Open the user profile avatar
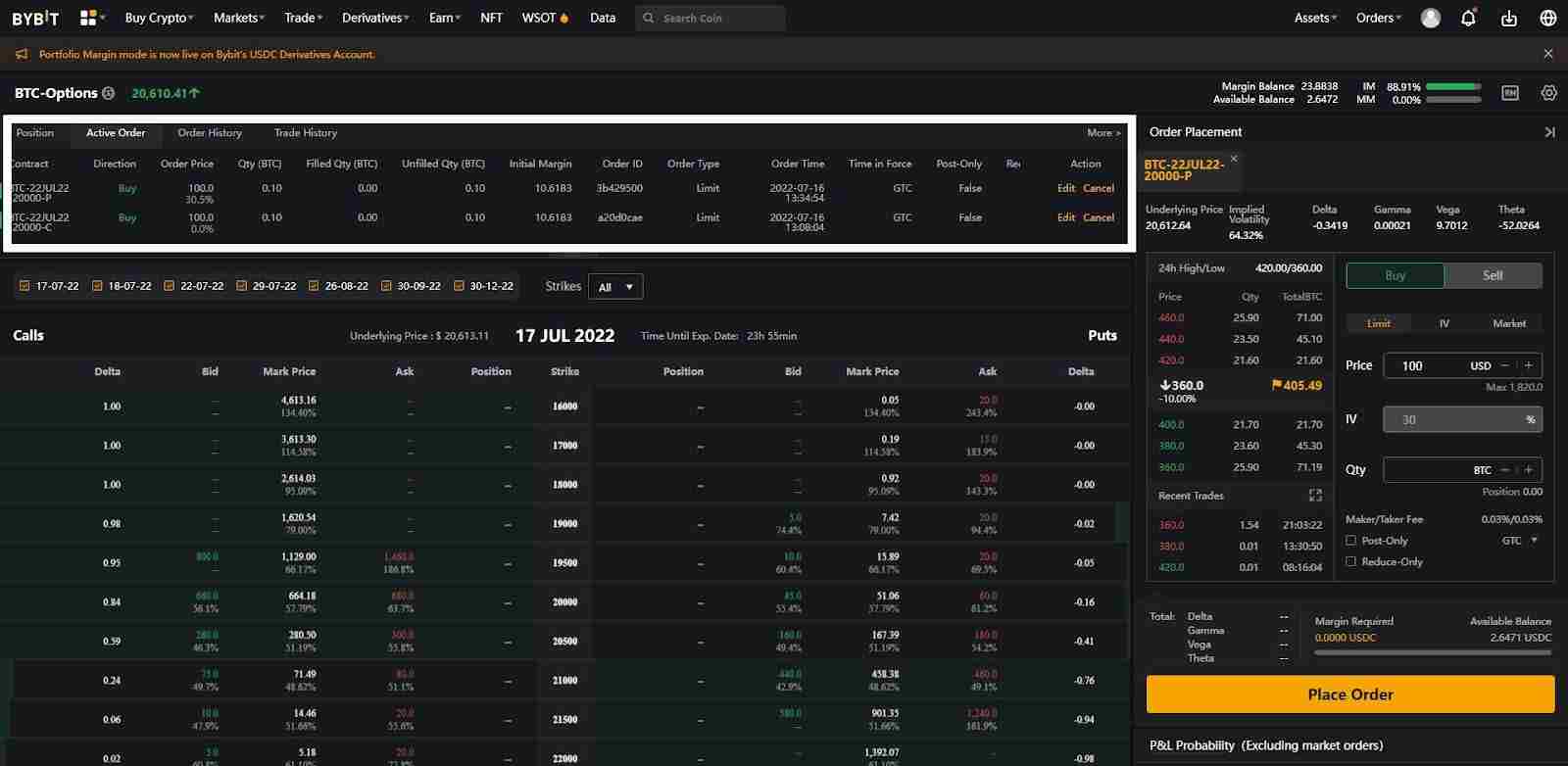The image size is (1568, 766). (1431, 18)
